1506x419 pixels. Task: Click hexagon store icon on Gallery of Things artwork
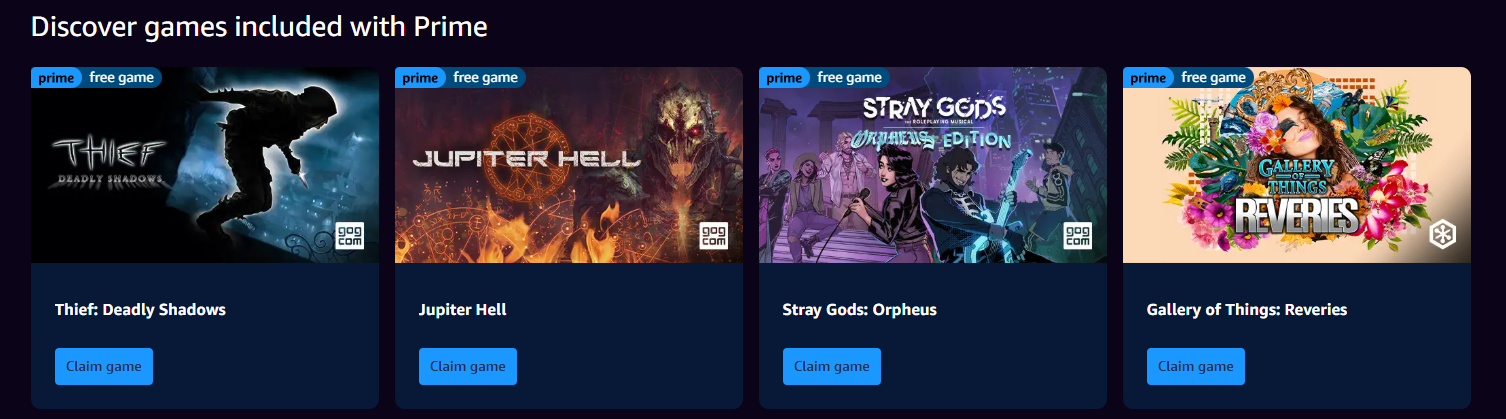tap(1442, 235)
